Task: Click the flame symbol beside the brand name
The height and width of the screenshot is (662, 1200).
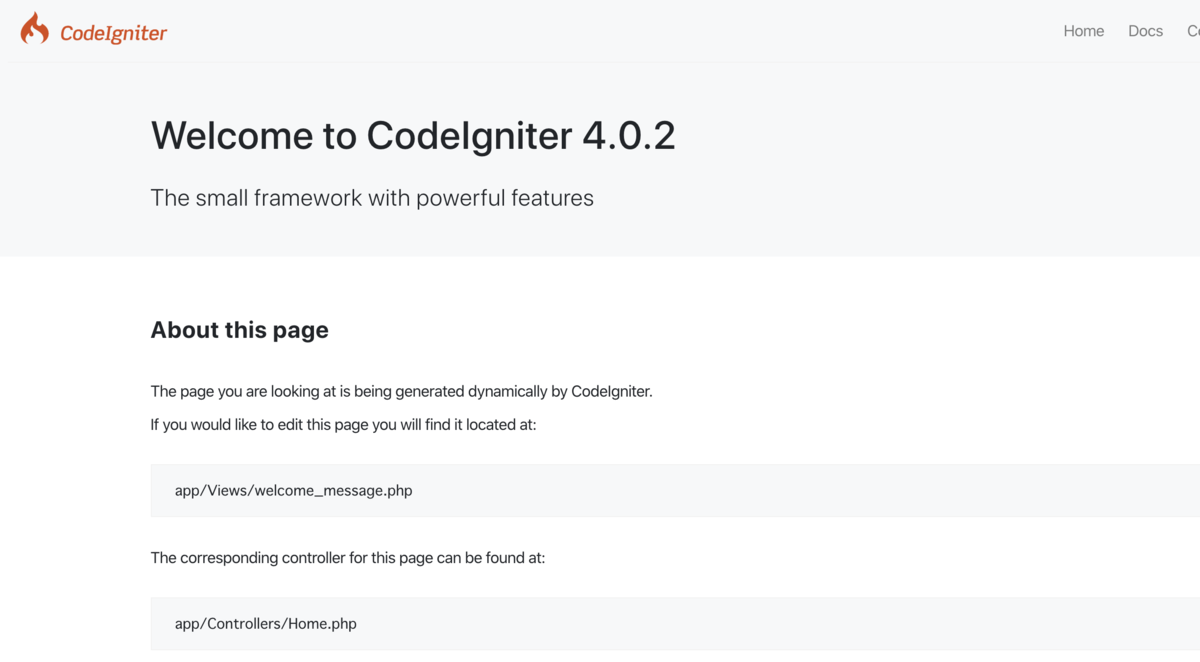Action: (x=35, y=29)
